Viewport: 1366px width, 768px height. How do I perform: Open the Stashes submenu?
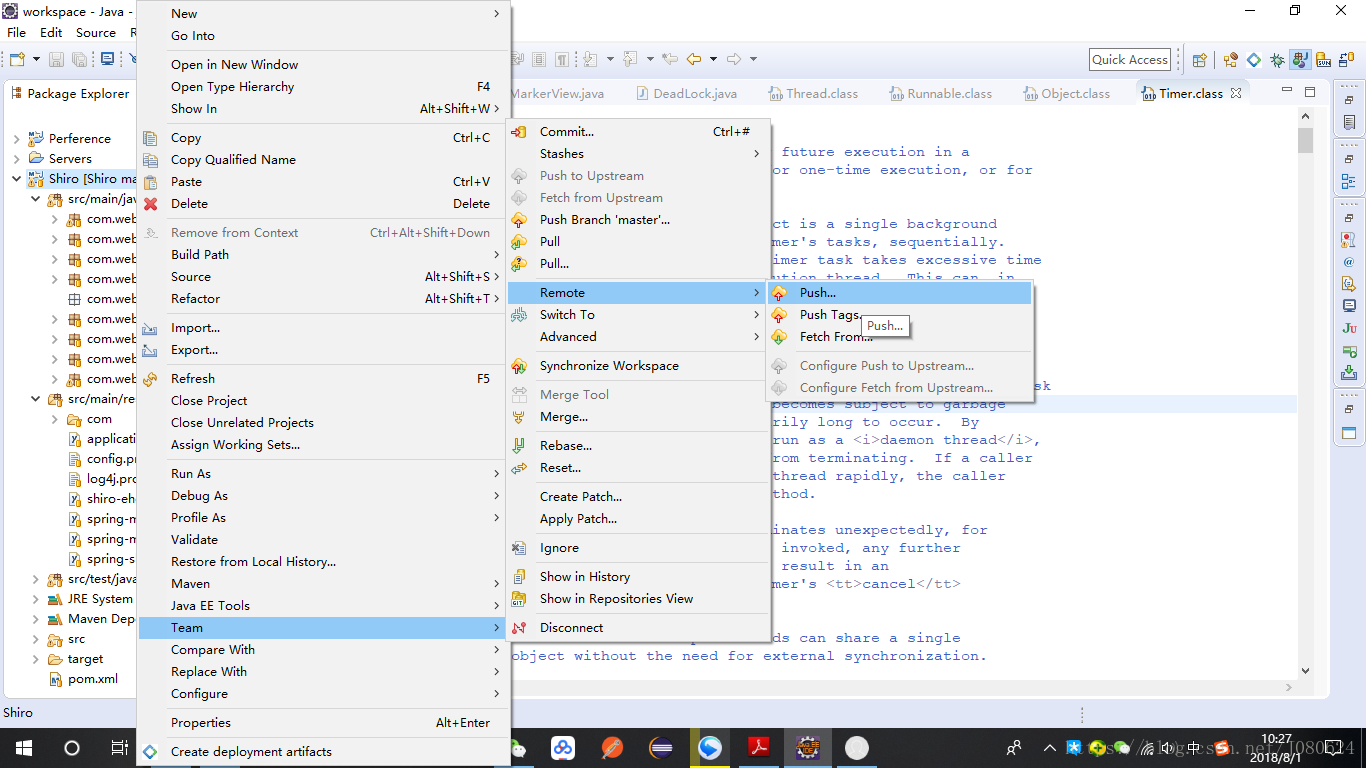coord(637,154)
